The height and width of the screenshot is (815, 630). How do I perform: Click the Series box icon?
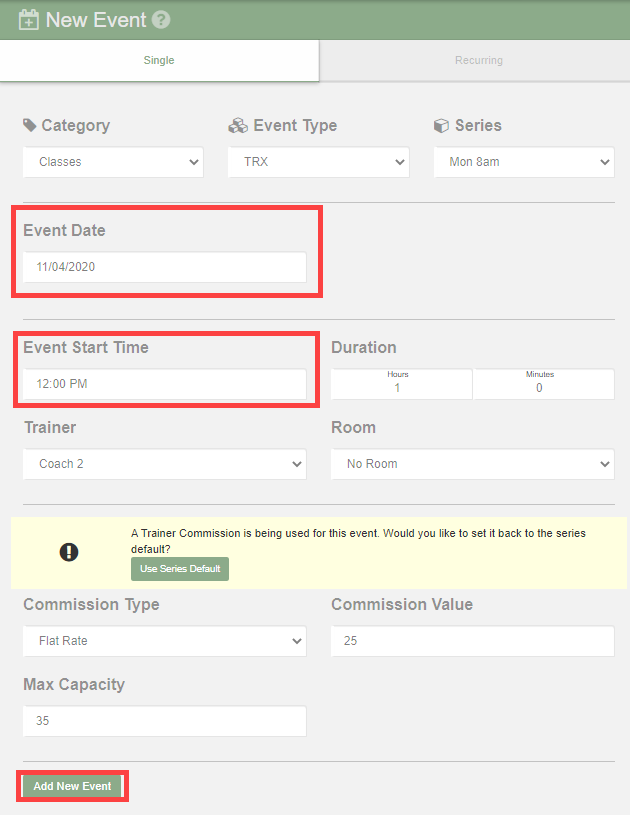[x=441, y=125]
